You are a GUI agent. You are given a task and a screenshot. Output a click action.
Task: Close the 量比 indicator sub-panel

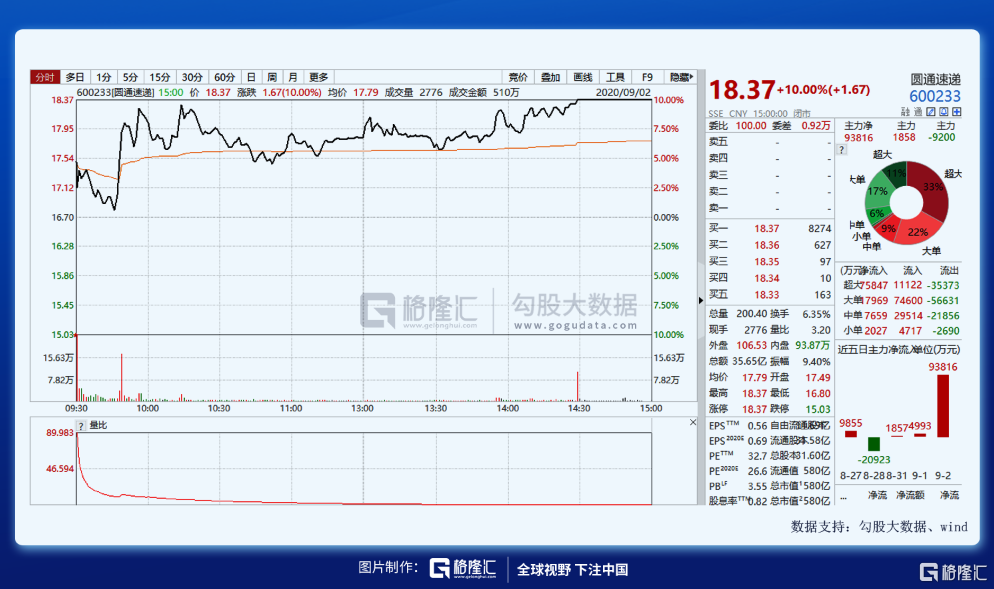693,422
